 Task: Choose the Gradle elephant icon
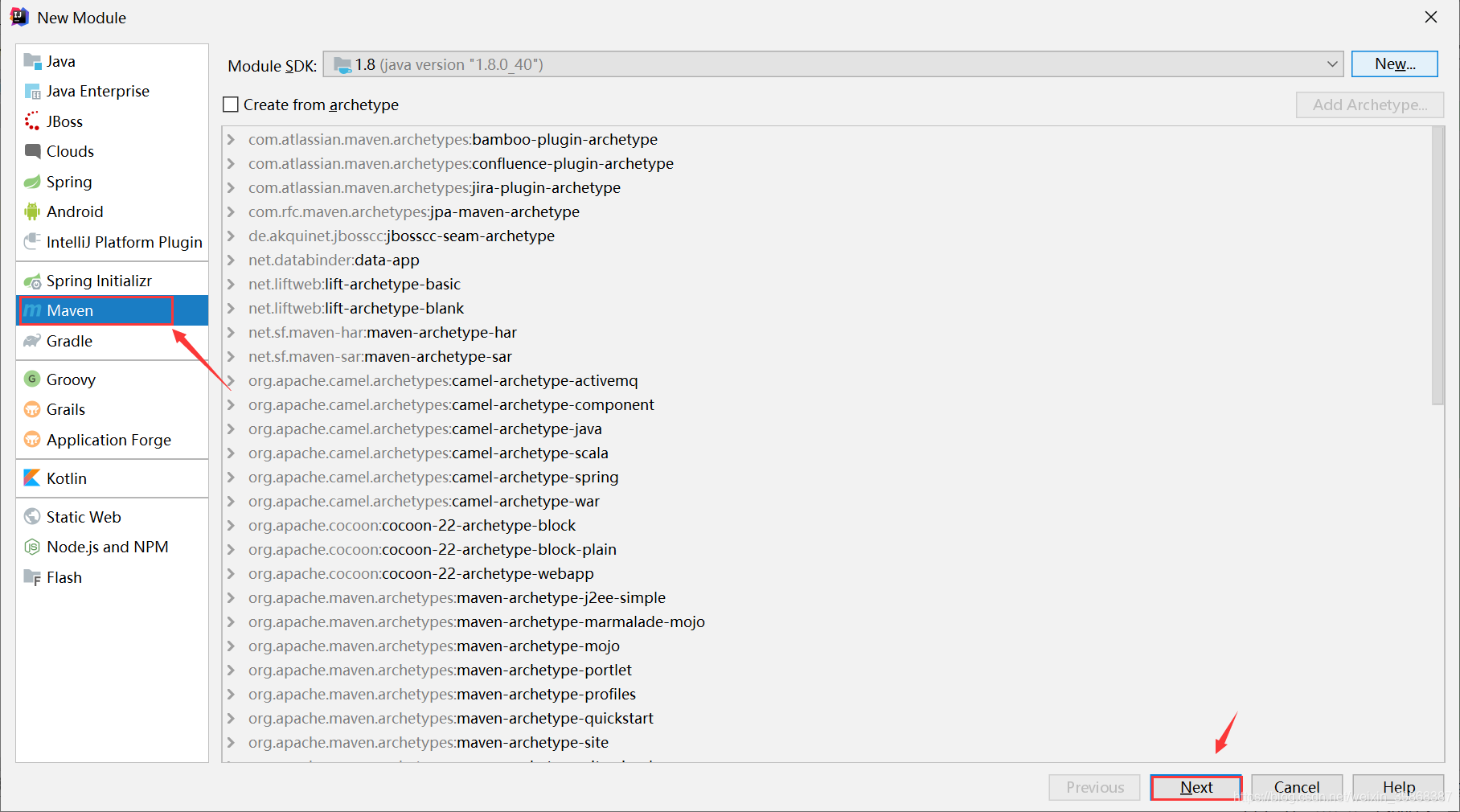pyautogui.click(x=32, y=341)
